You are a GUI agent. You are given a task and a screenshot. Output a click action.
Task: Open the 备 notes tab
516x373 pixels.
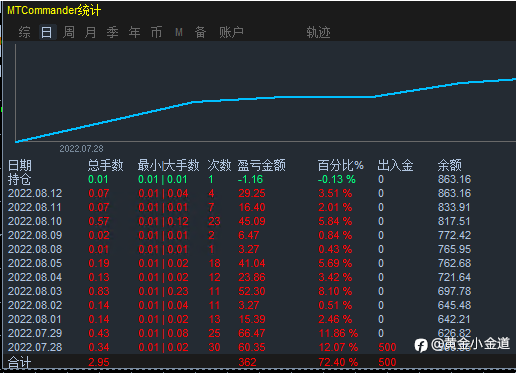(x=200, y=32)
